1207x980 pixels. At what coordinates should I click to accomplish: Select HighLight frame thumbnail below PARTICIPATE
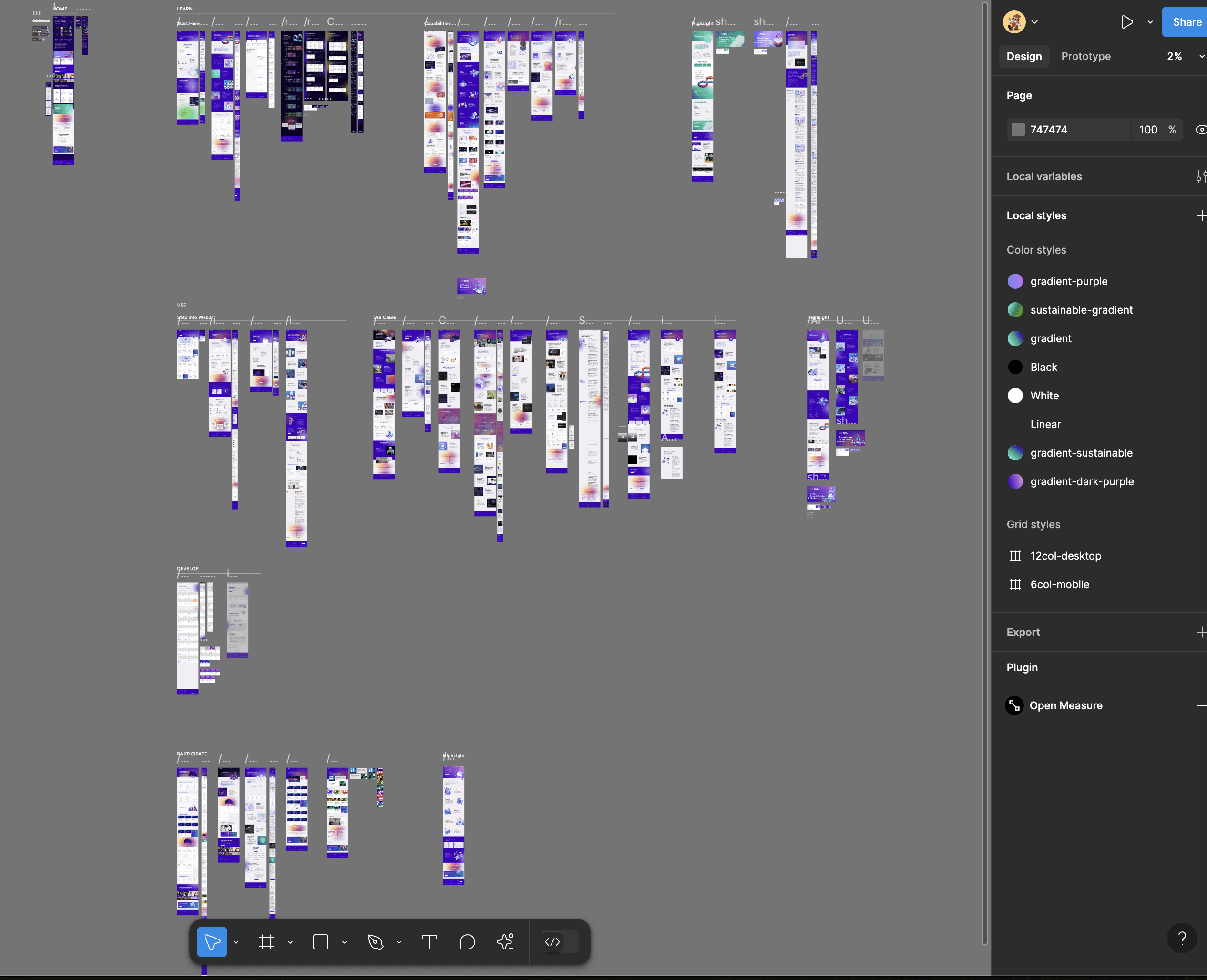[453, 825]
